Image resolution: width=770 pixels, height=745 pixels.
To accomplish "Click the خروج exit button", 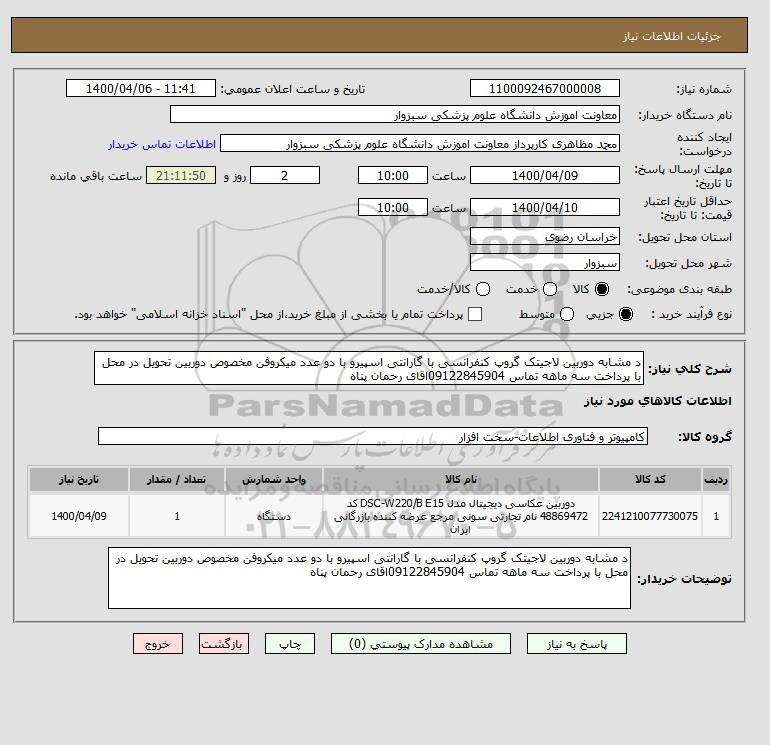I will pyautogui.click(x=158, y=644).
